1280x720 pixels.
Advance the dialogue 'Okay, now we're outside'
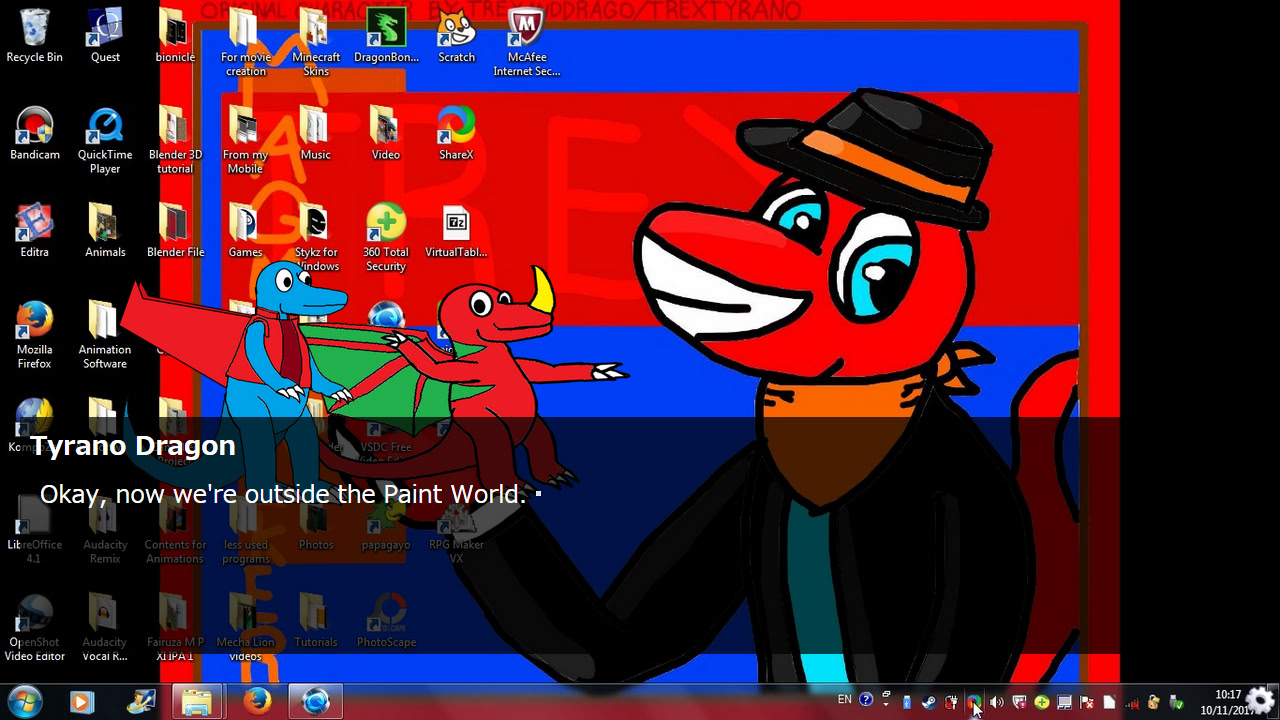coord(283,494)
